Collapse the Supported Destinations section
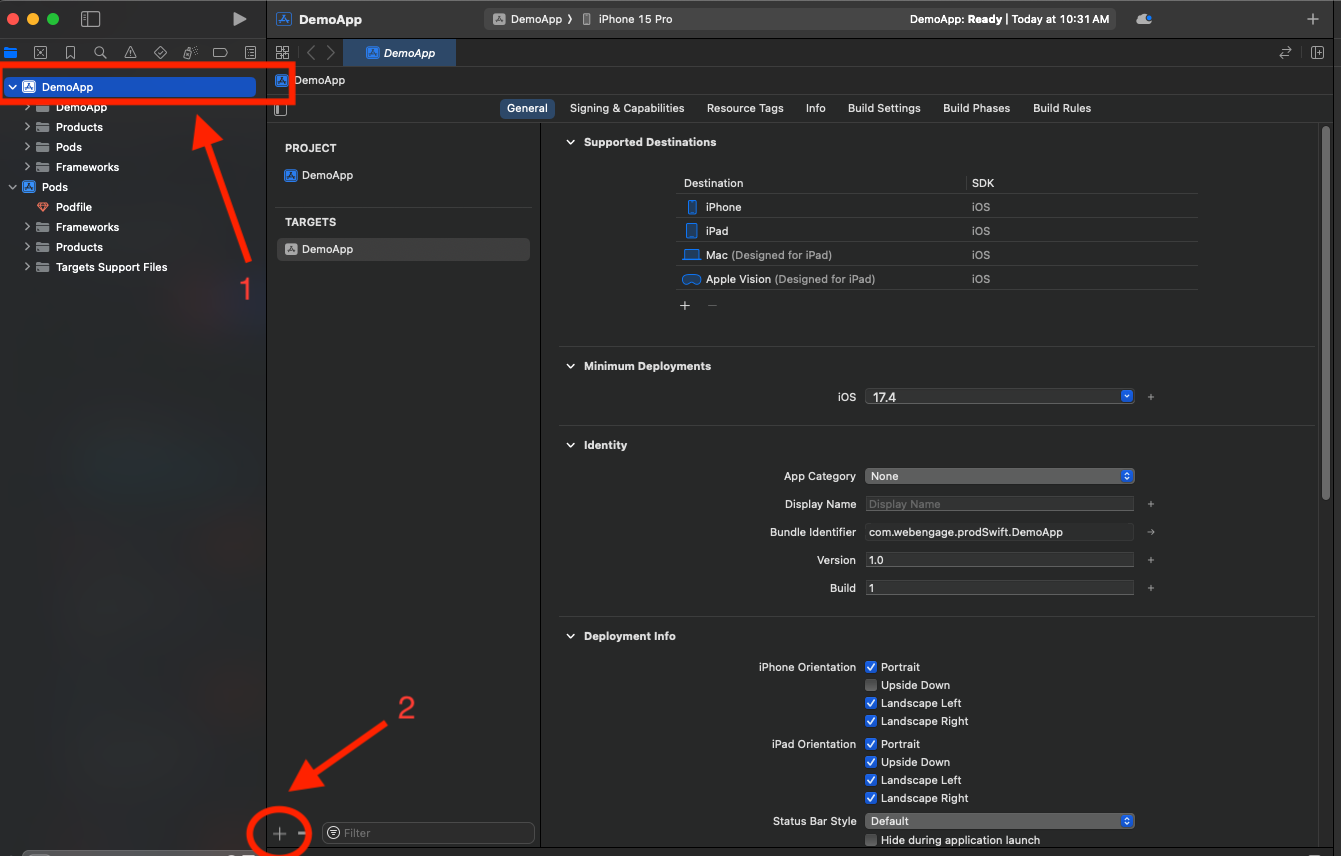Viewport: 1341px width, 856px height. (x=571, y=142)
